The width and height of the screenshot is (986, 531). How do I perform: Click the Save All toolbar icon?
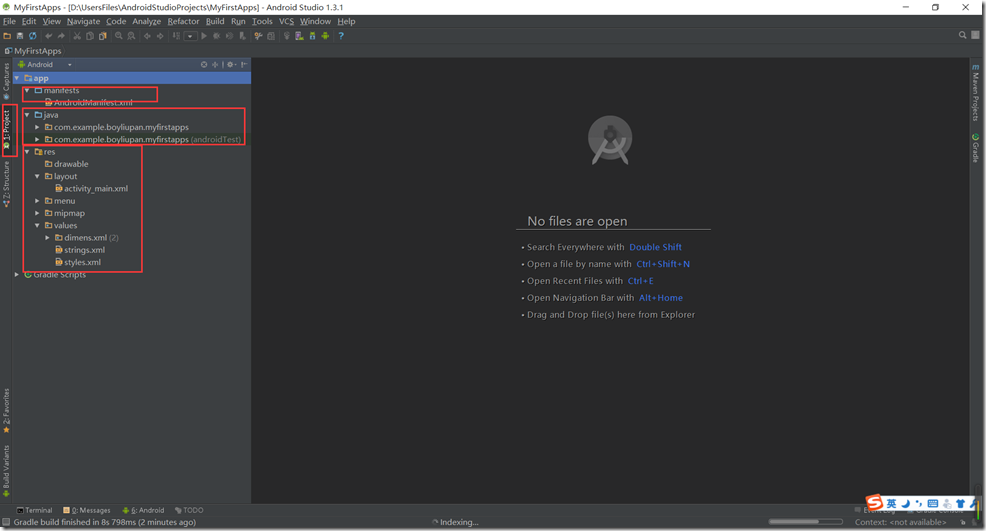19,36
